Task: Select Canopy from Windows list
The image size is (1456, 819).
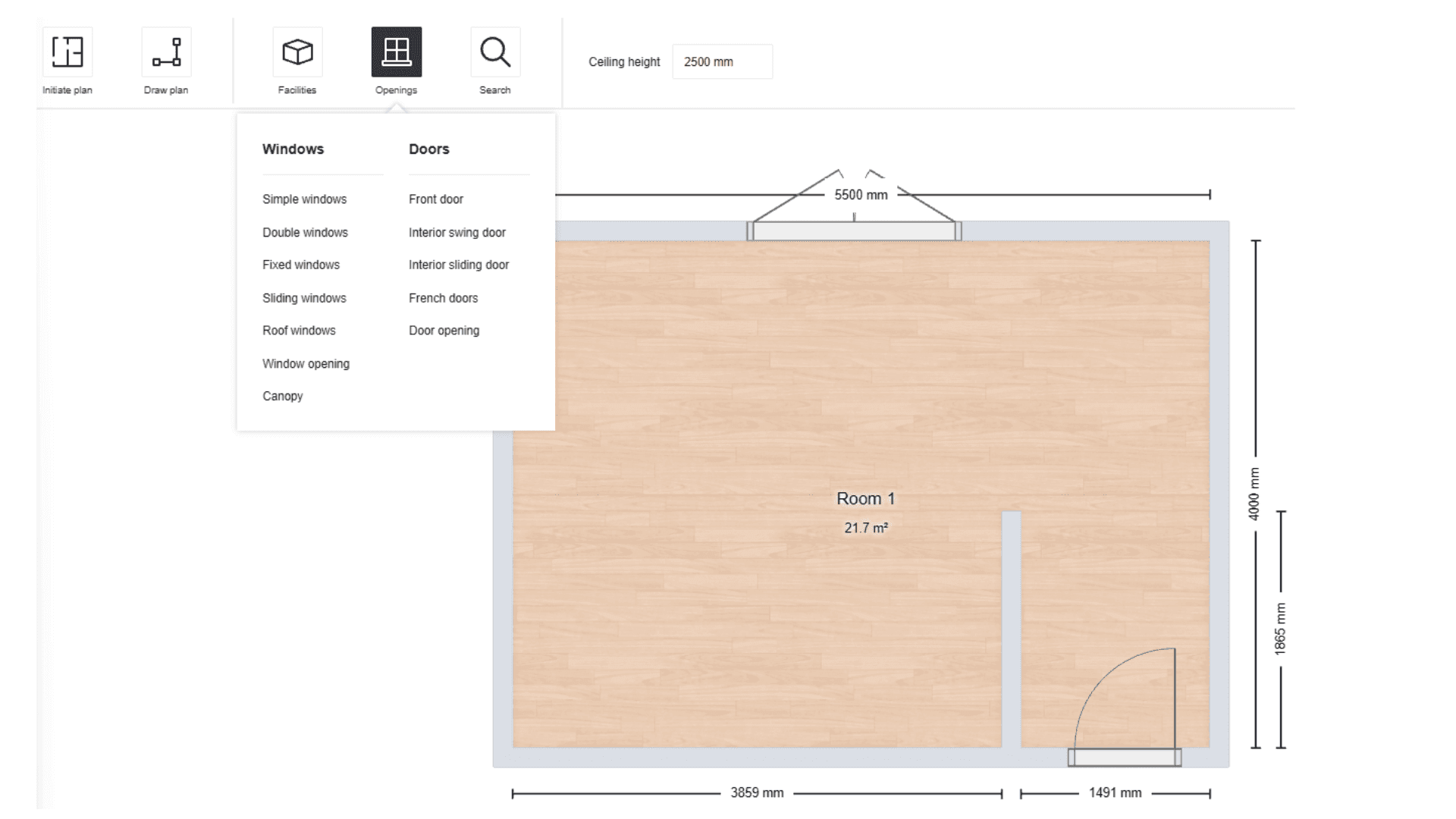Action: pyautogui.click(x=283, y=396)
